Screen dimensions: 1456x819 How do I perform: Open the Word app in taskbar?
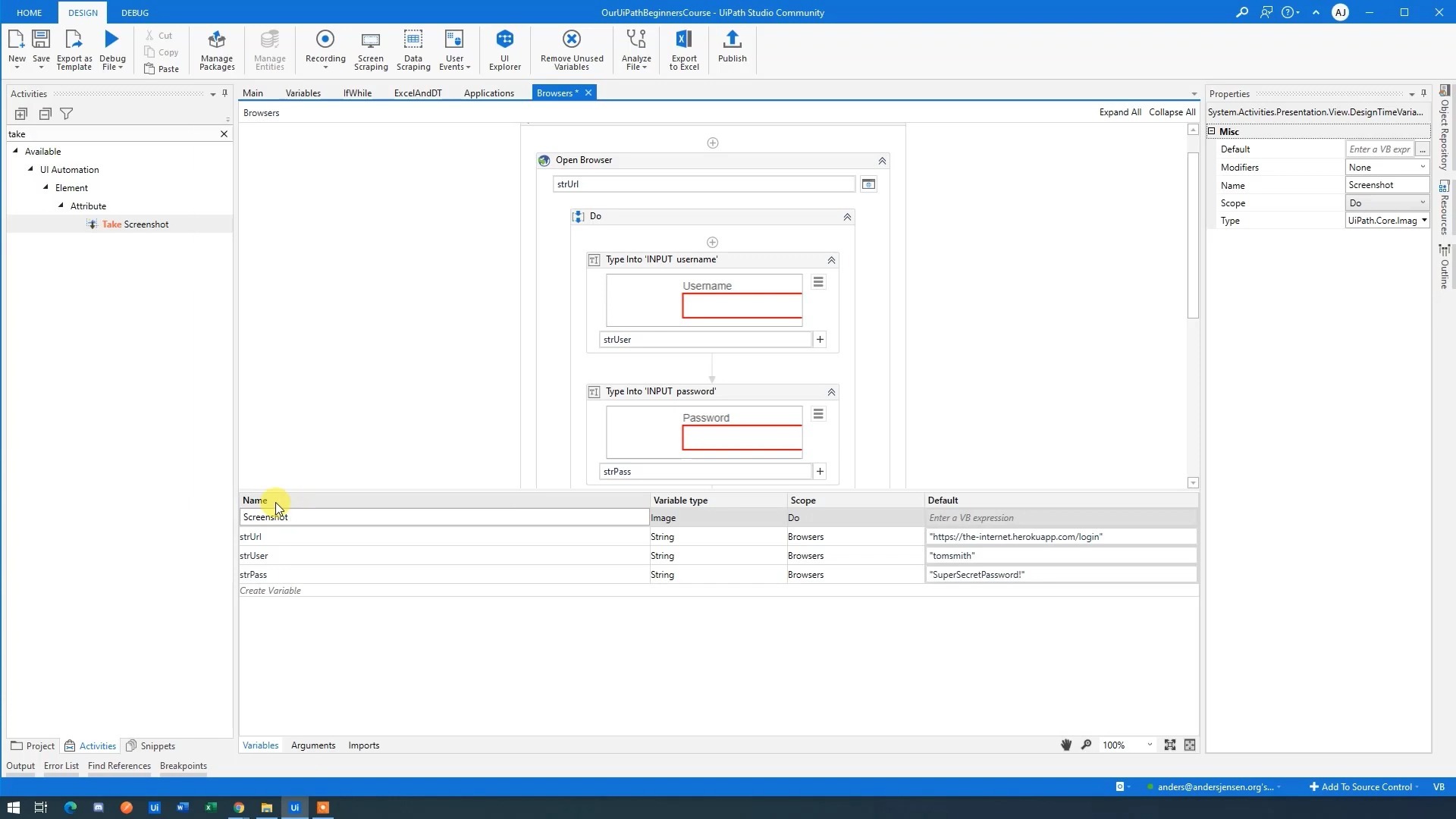pyautogui.click(x=182, y=808)
